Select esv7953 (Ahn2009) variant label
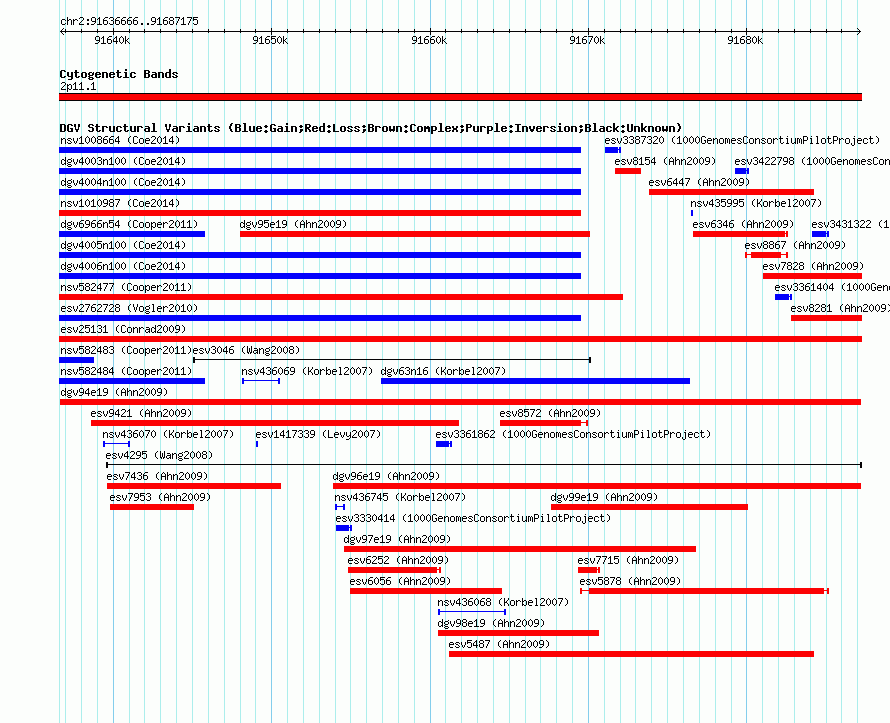Viewport: 890px width, 723px height. point(160,497)
